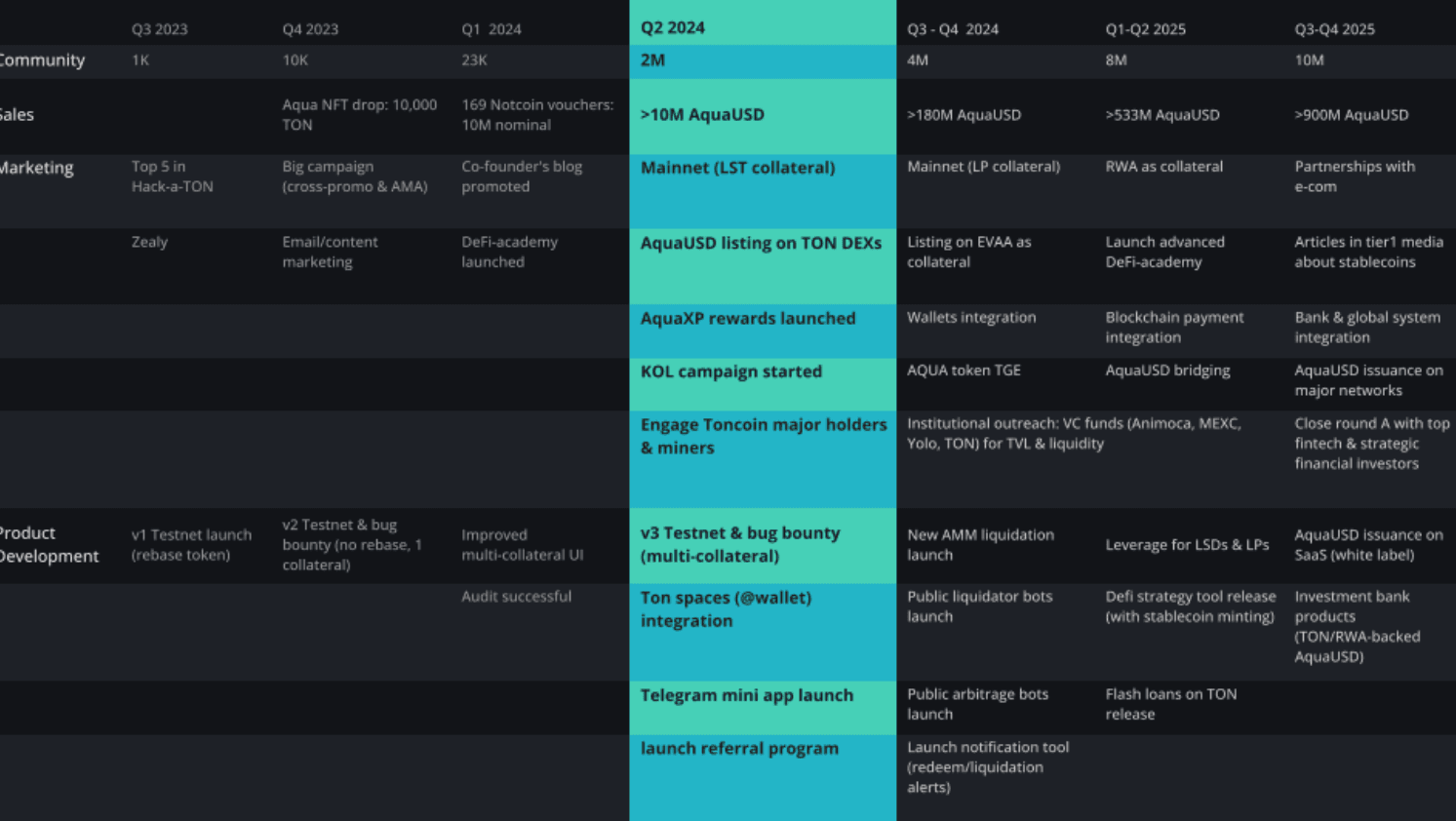Click 'Close round A' cell
1456x821 pixels.
click(1372, 444)
